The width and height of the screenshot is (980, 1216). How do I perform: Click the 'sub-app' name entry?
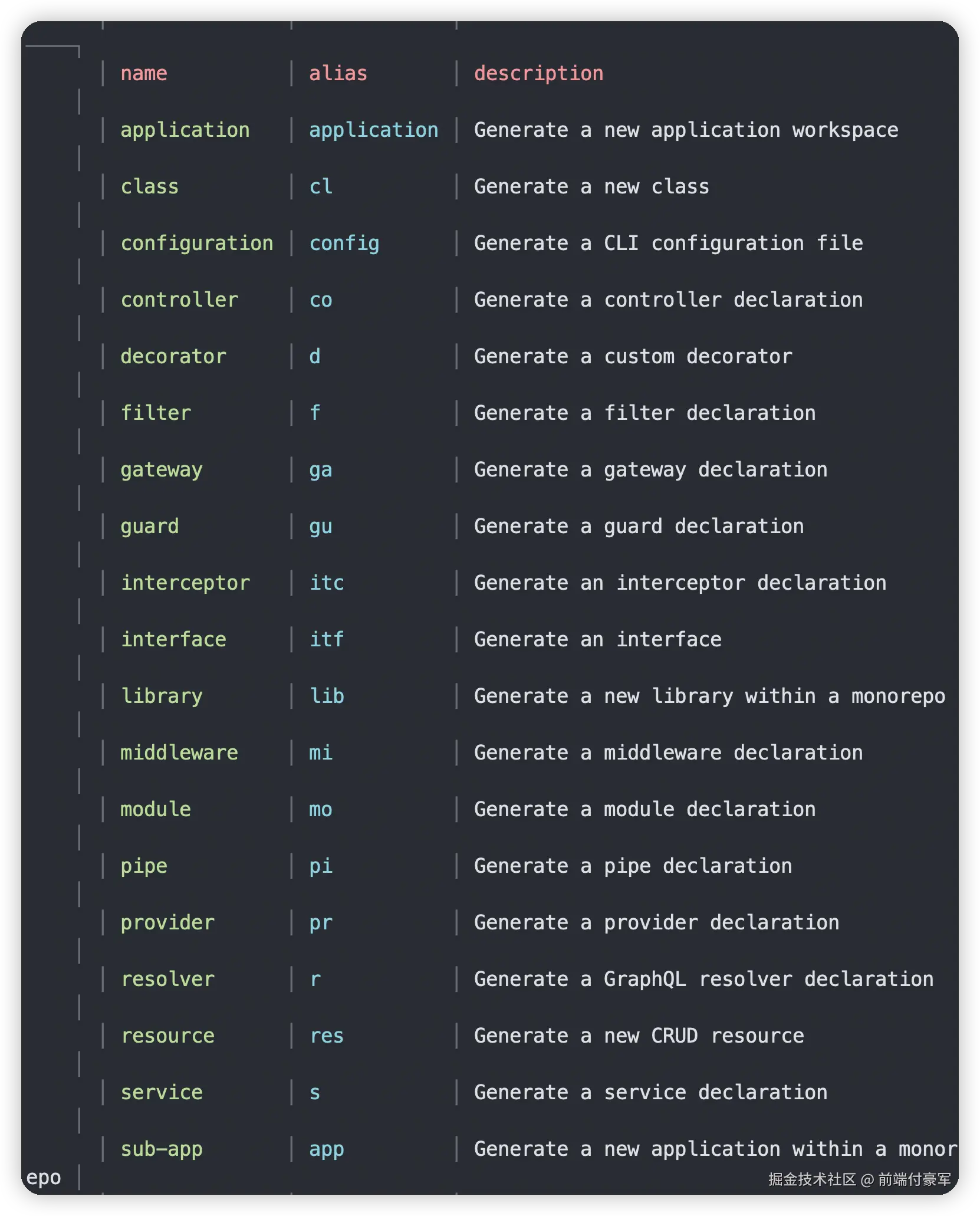pyautogui.click(x=162, y=1149)
